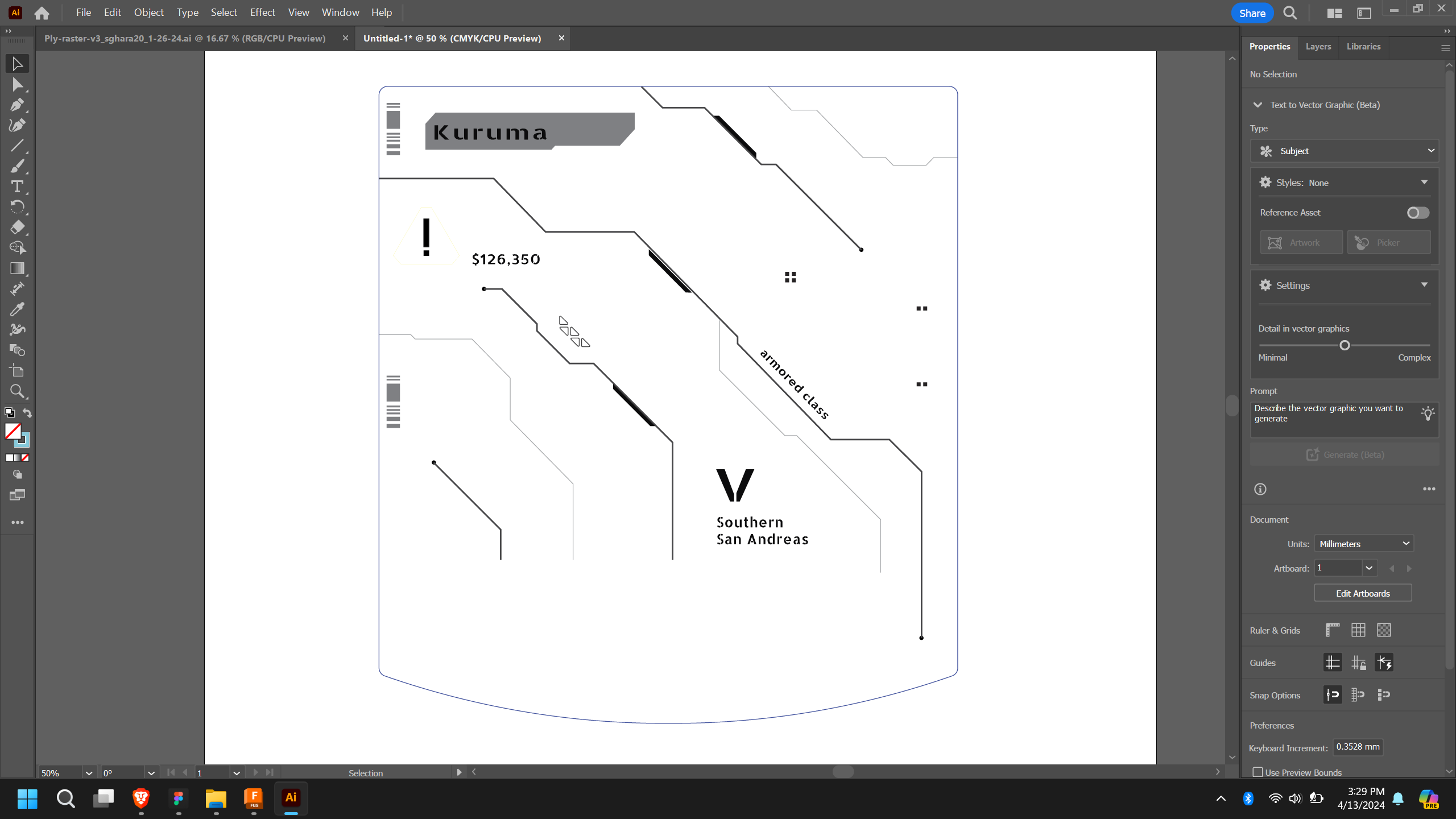Select the Artboard tool

click(17, 371)
